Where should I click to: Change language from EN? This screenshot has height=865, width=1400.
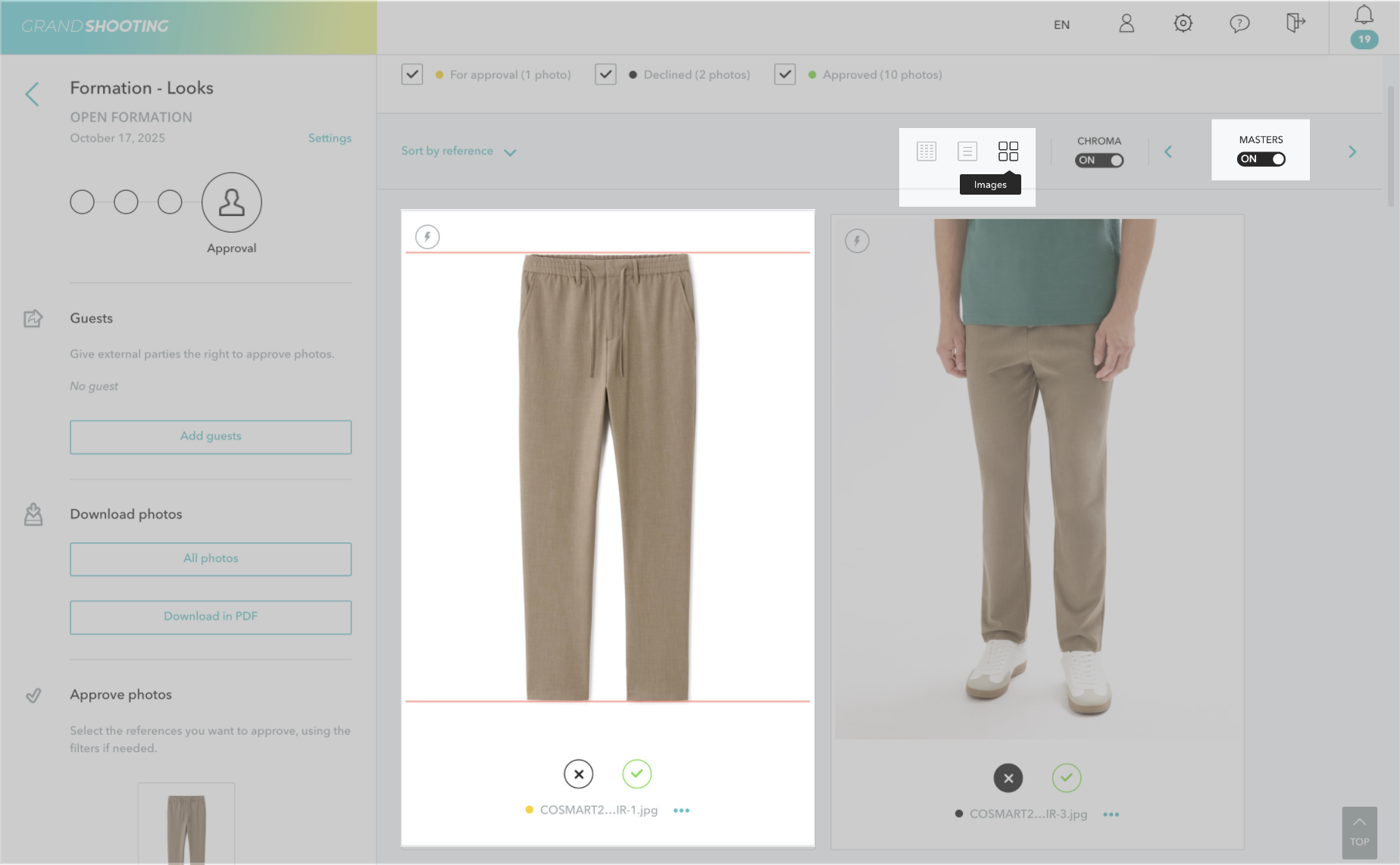(x=1061, y=25)
